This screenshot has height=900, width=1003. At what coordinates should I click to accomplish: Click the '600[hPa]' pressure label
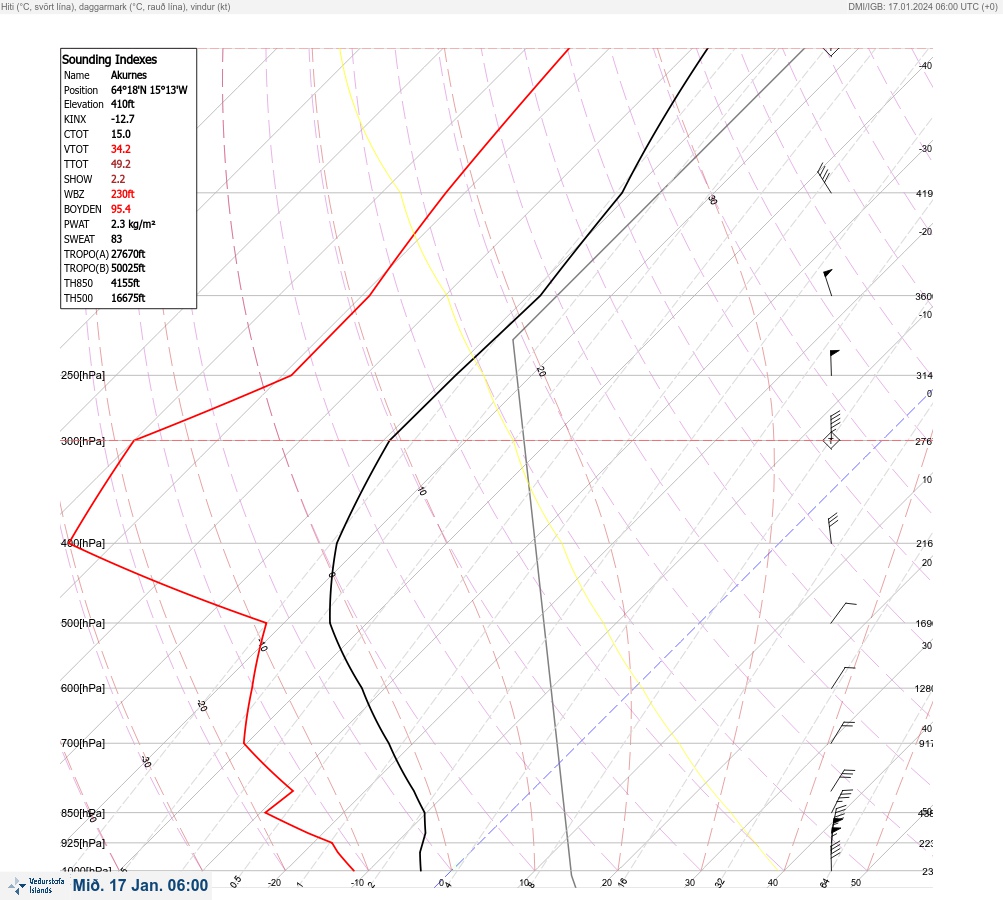(83, 688)
